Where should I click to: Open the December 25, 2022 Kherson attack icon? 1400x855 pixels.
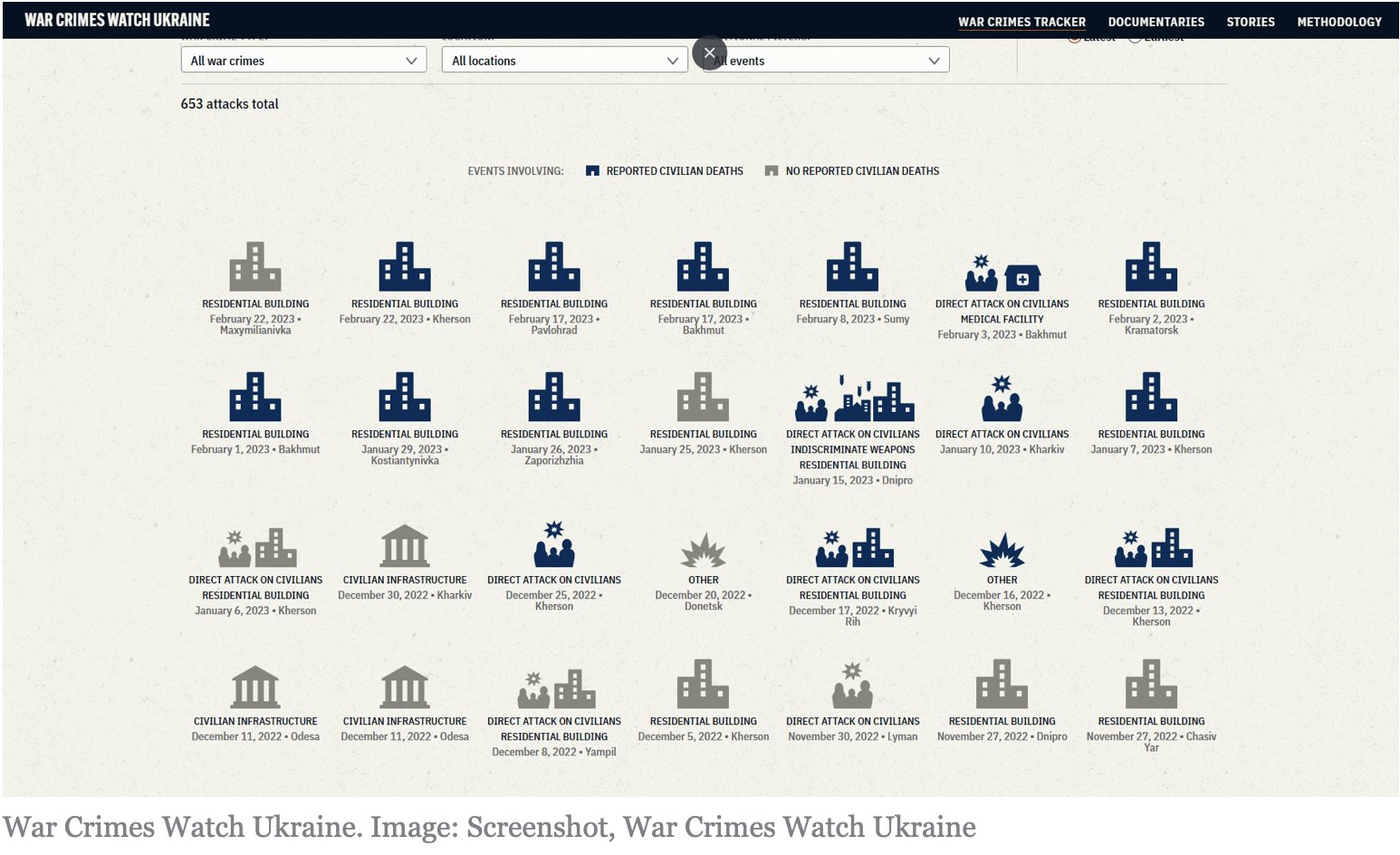point(554,544)
